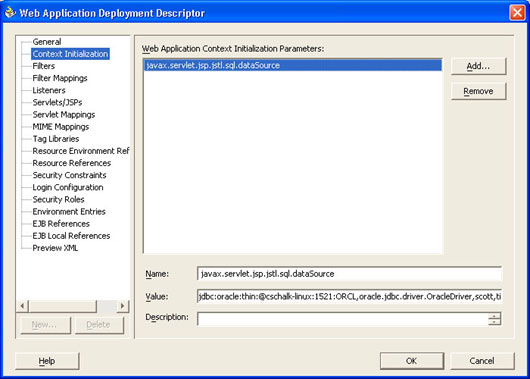Viewport: 530px width, 379px height.
Task: Select javax.servlet.jsp.jstl.sql.dataSource parameter in list
Action: click(293, 65)
